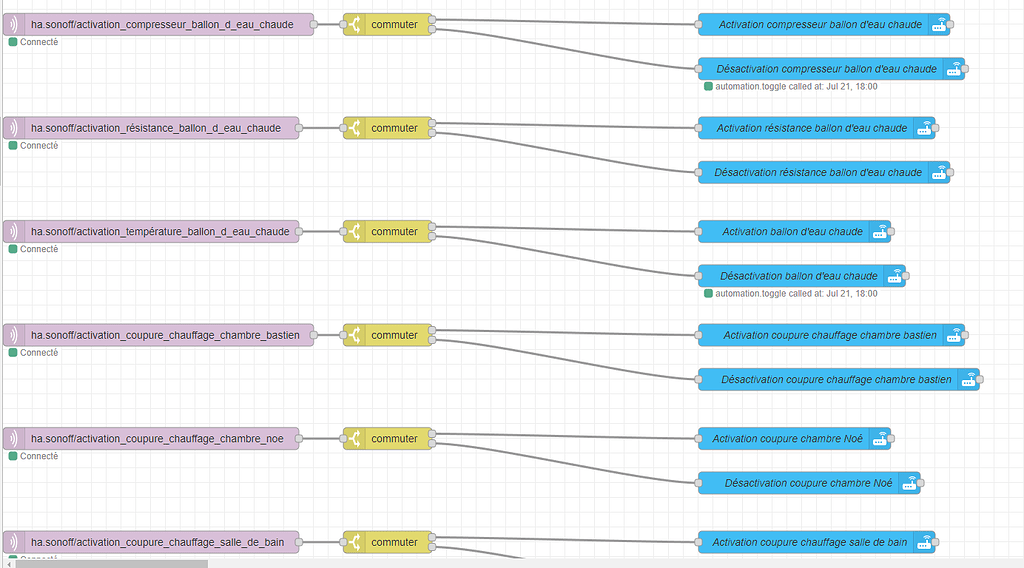This screenshot has width=1024, height=568.
Task: Select the ha.sonoff/activation_coupure_chauffage_salle_de_bain node label
Action: point(157,542)
